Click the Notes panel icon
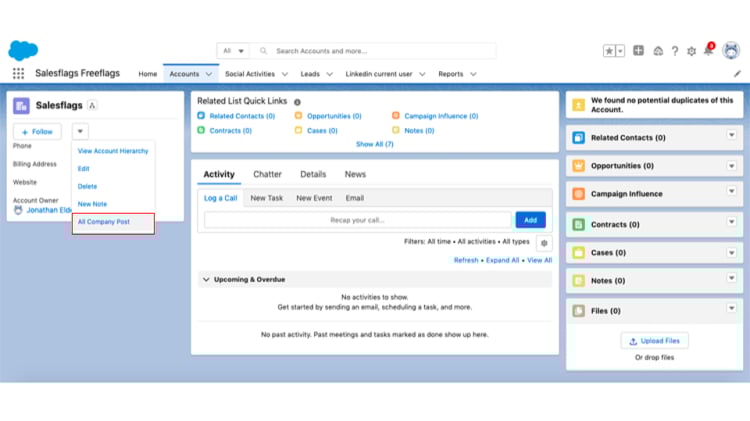 [x=578, y=281]
